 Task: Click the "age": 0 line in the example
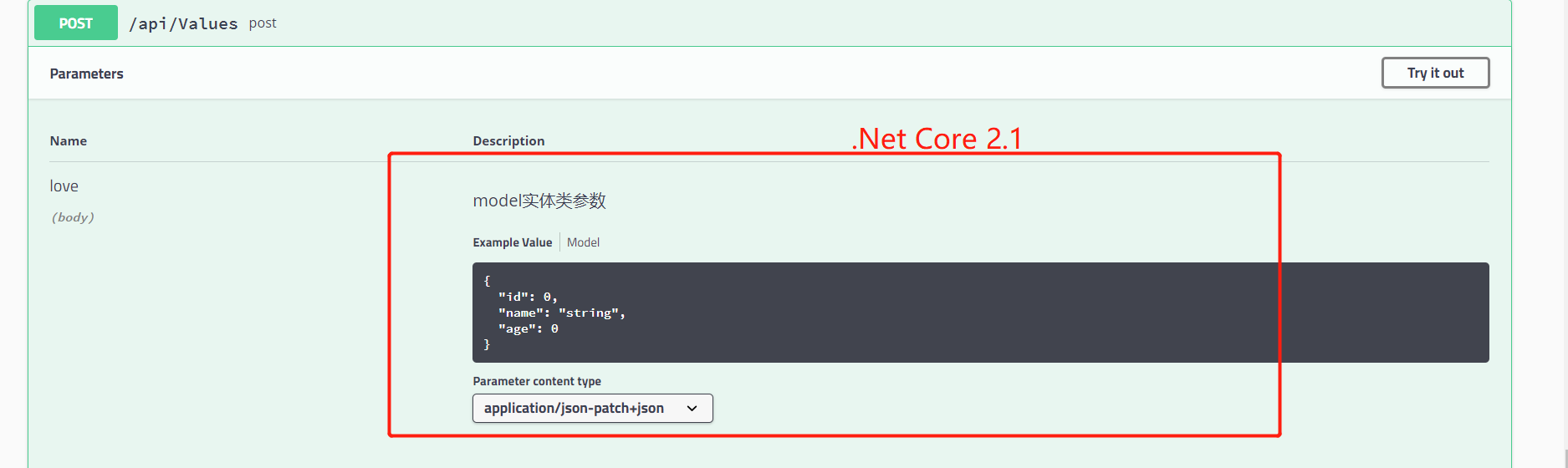point(528,328)
